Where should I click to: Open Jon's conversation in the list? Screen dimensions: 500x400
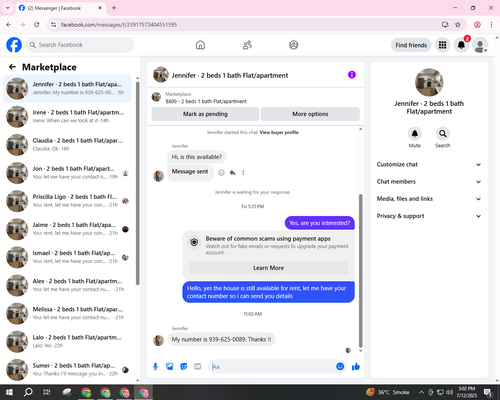point(67,173)
